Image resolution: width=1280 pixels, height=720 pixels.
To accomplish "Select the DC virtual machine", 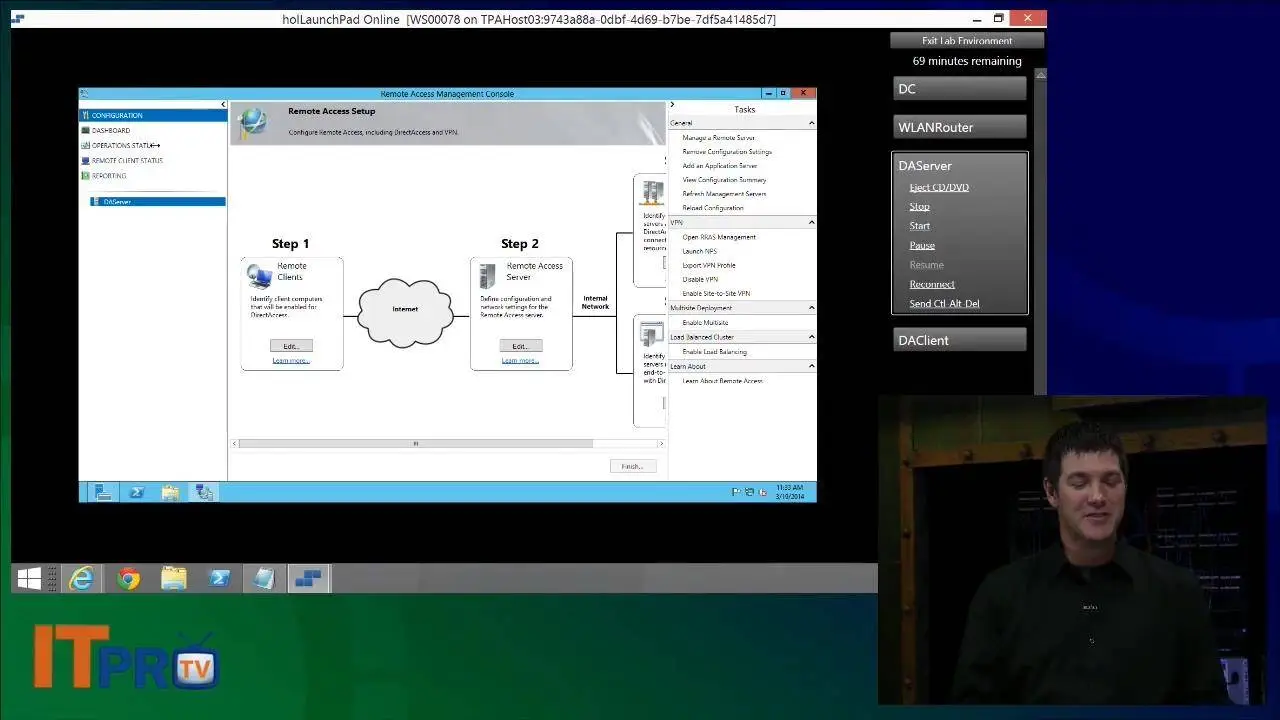I will click(x=959, y=89).
